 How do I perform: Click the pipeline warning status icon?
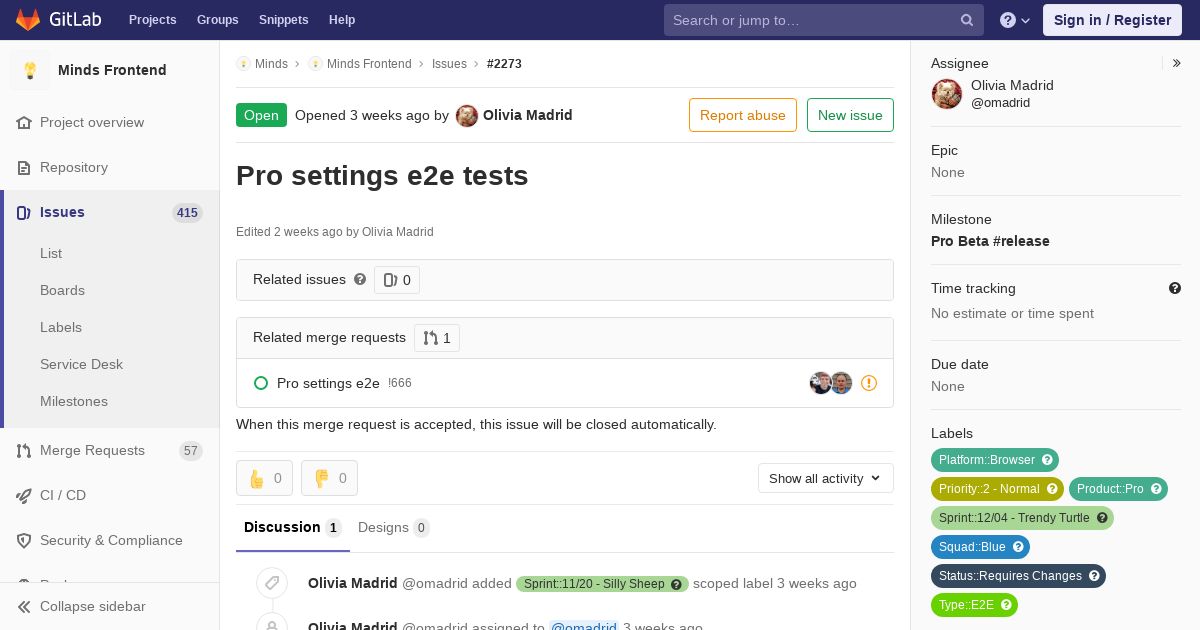869,383
